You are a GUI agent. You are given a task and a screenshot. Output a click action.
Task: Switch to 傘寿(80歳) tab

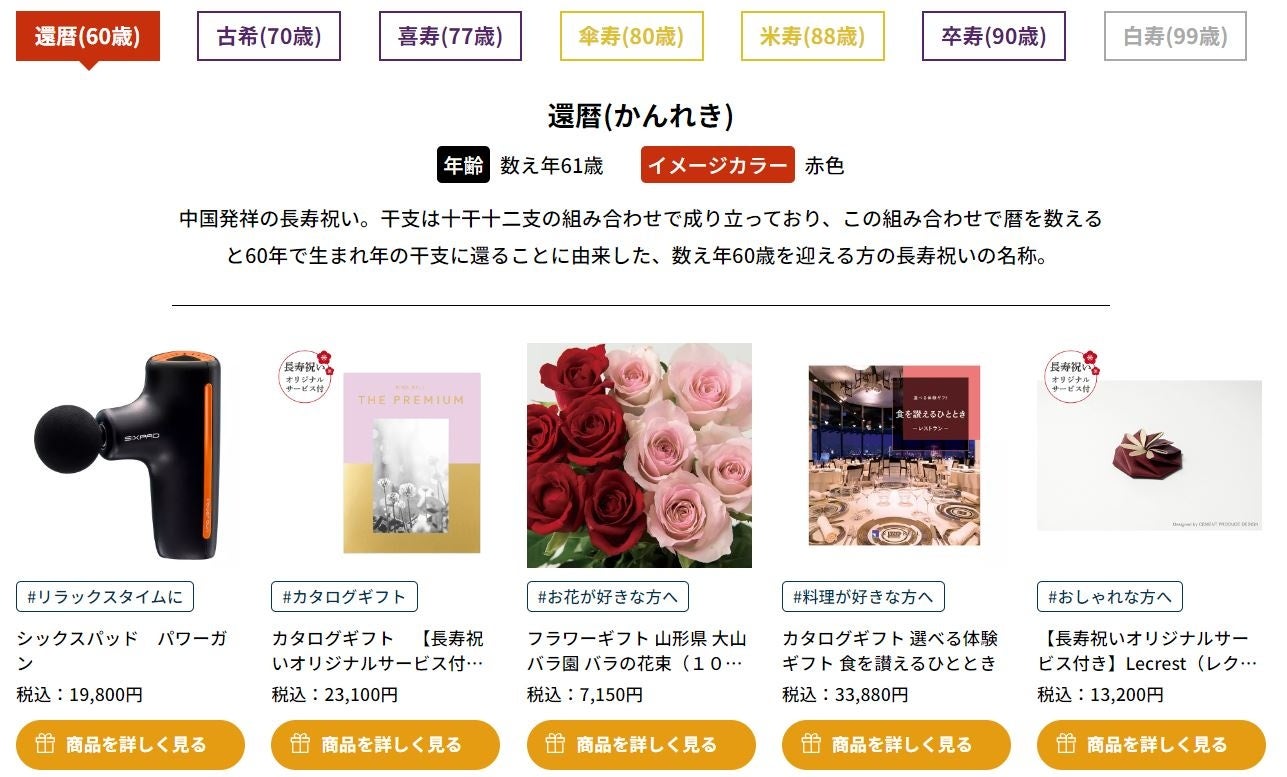click(631, 37)
